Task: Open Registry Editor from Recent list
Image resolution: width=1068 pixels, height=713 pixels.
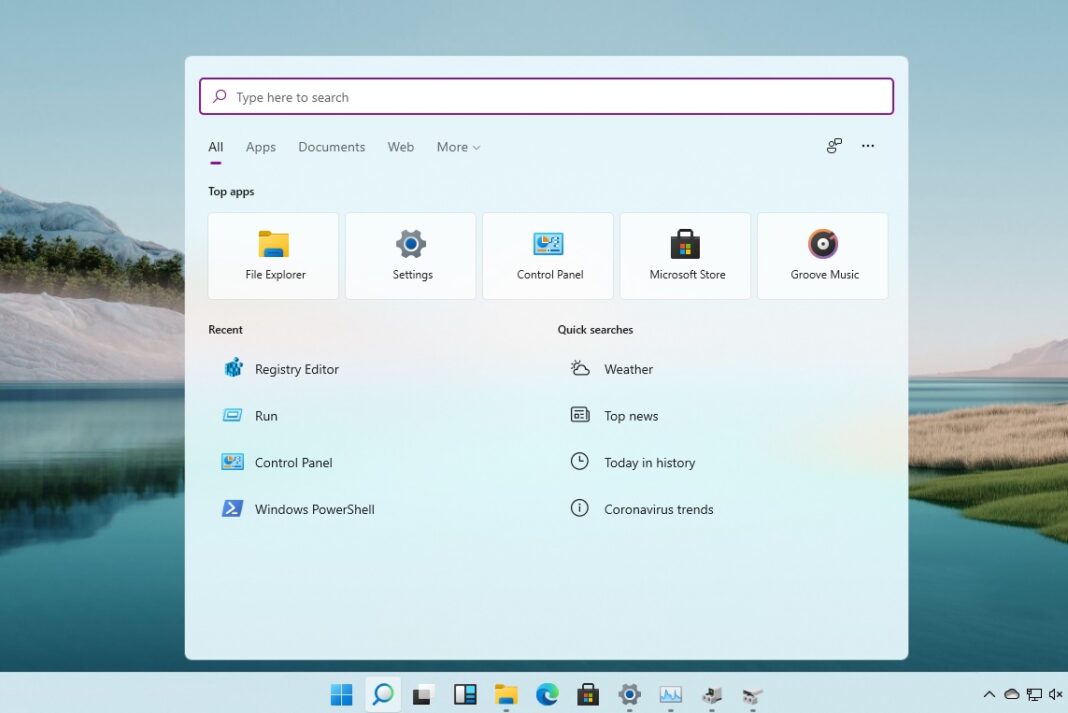Action: pyautogui.click(x=297, y=369)
